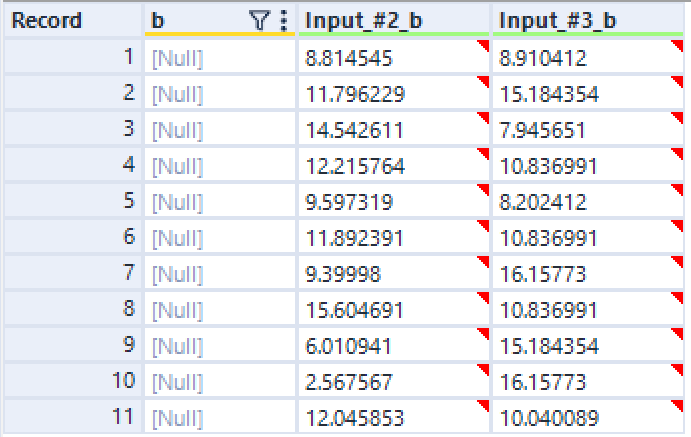Viewport: 691px width, 437px height.
Task: Click red corner indicator on 9.597319 cell
Action: [484, 189]
